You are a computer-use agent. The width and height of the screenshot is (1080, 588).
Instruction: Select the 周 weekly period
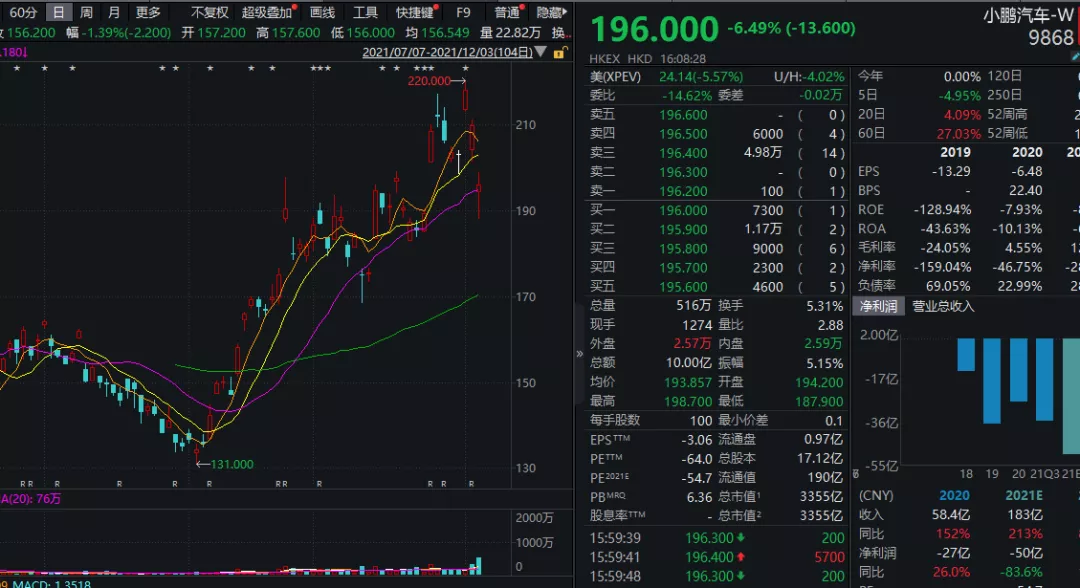(87, 12)
